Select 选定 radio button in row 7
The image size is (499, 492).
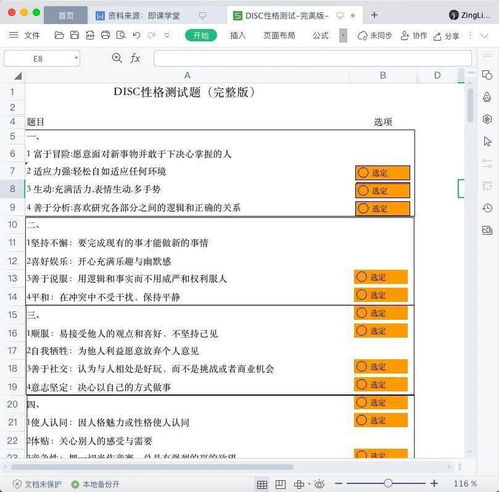[363, 173]
